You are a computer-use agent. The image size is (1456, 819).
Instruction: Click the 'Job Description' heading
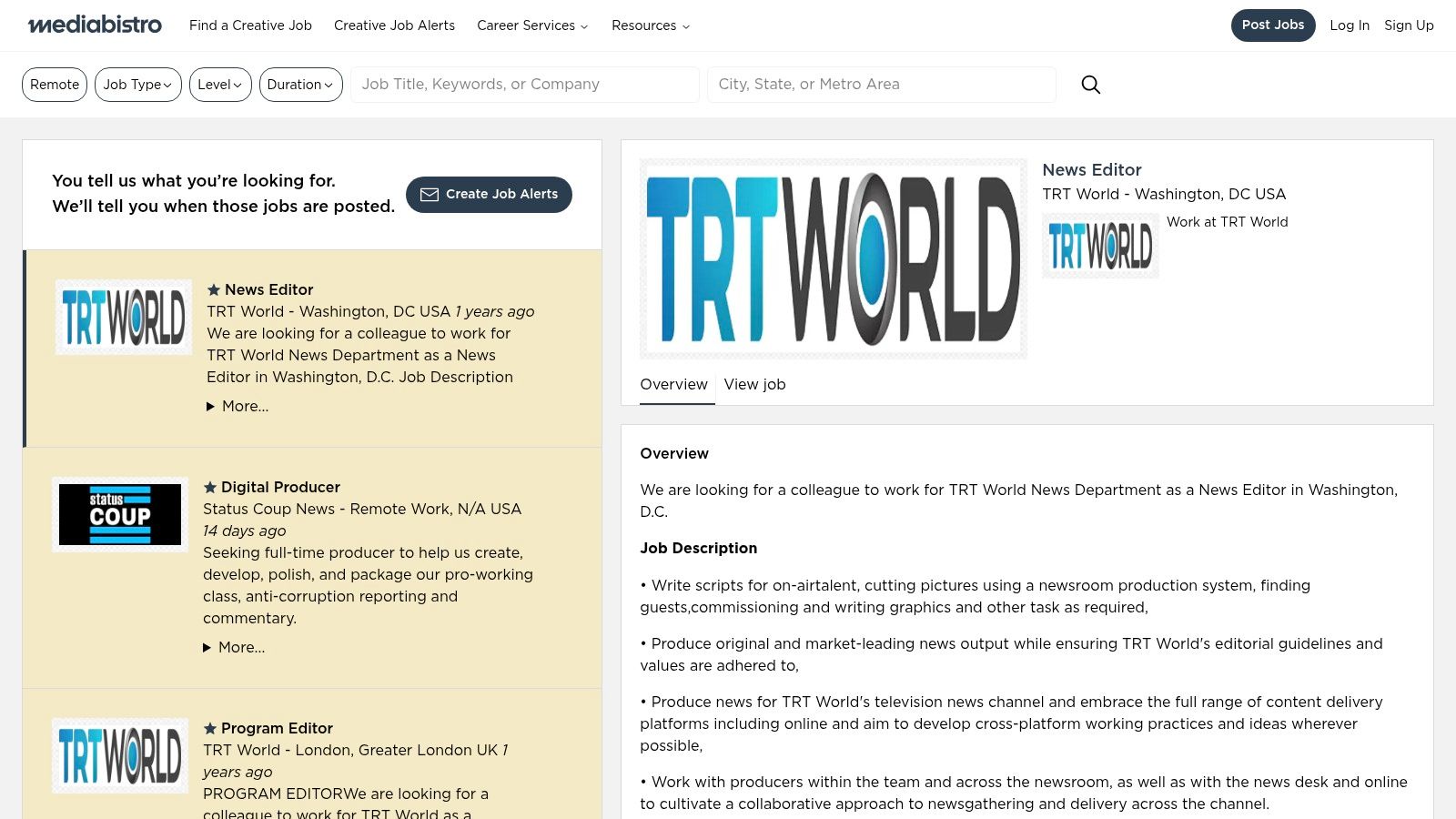(x=698, y=548)
